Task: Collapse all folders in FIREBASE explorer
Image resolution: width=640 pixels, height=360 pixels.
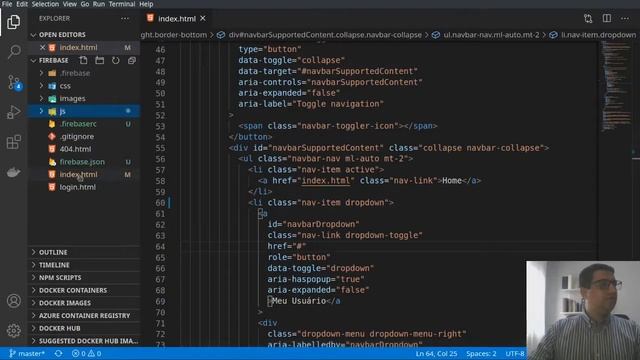Action: (x=132, y=60)
